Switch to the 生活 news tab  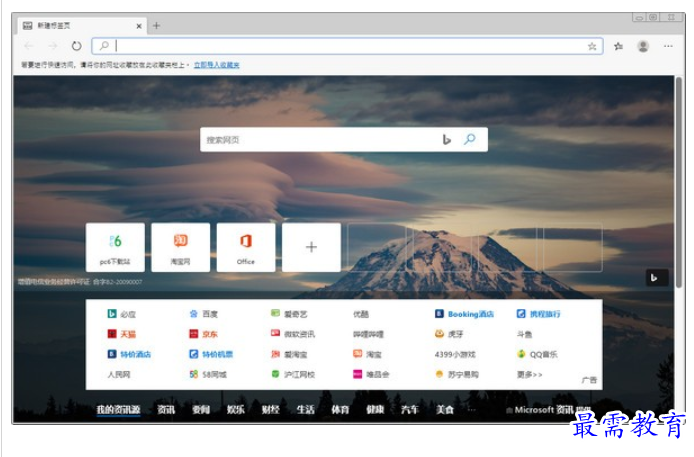305,410
